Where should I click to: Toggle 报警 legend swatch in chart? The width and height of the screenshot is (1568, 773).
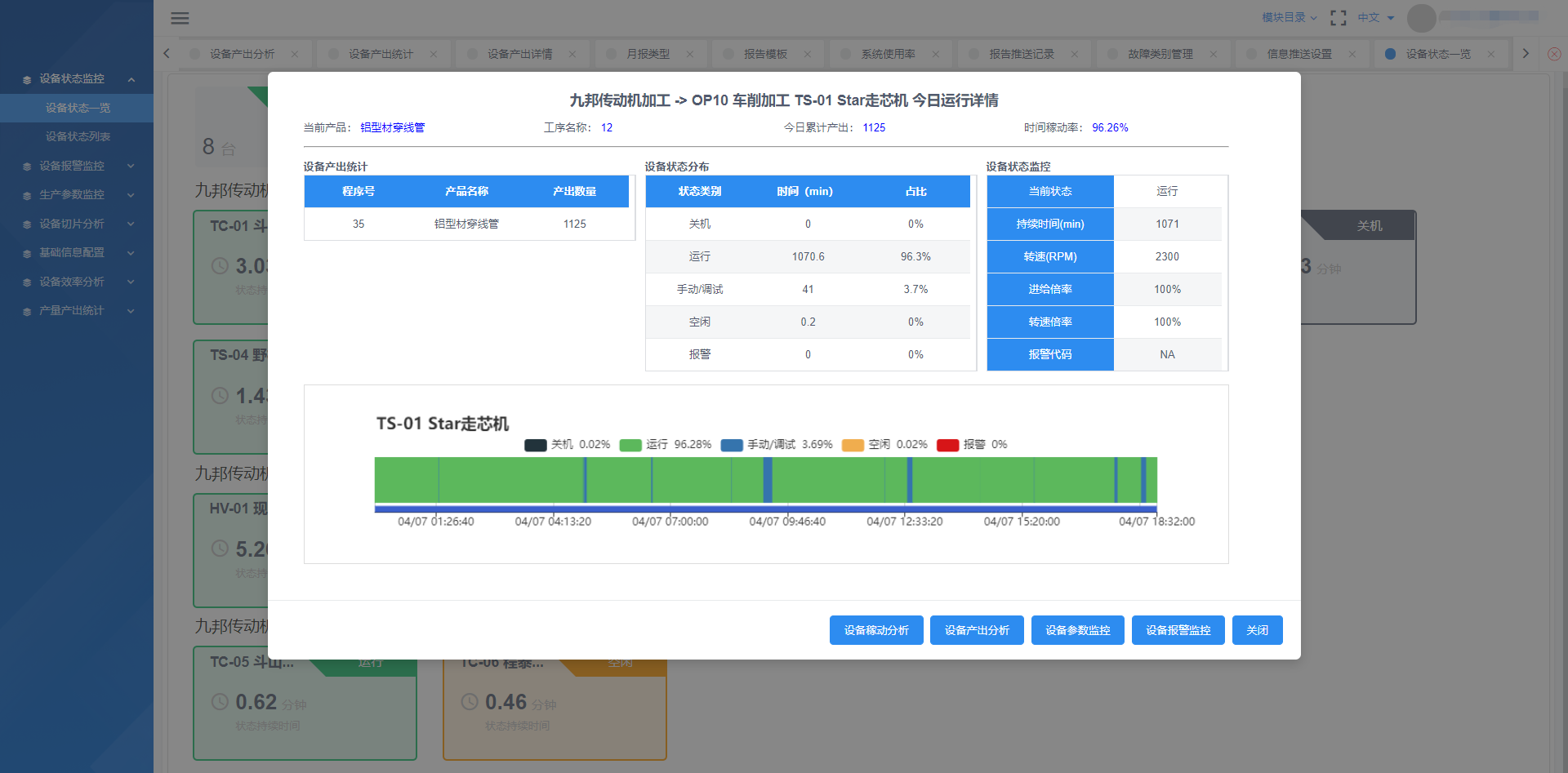947,445
